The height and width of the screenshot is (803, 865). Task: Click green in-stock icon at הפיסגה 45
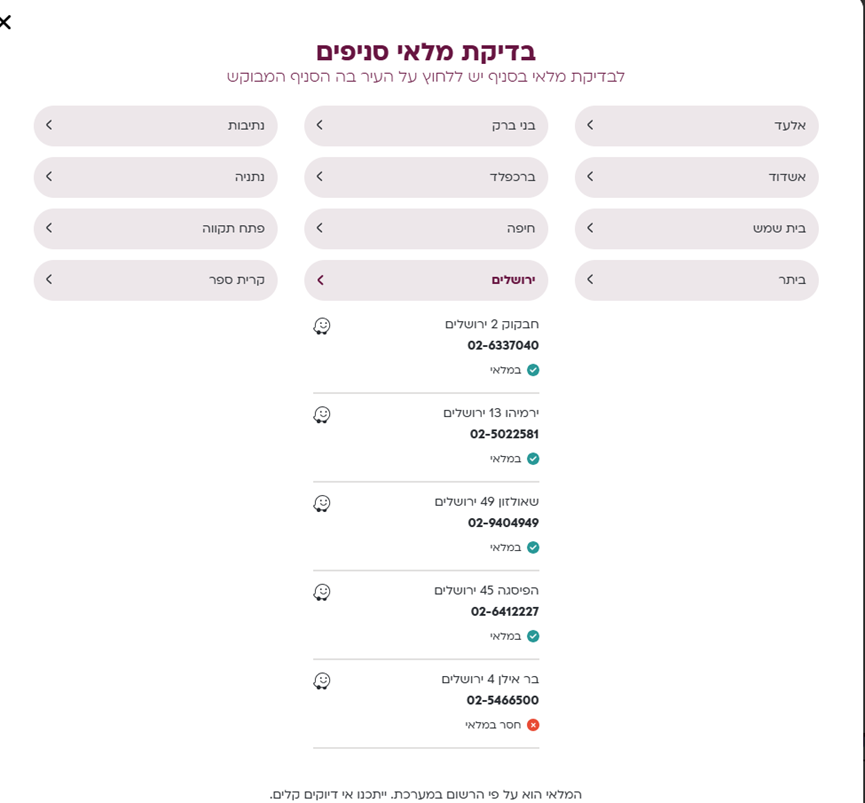pyautogui.click(x=533, y=636)
